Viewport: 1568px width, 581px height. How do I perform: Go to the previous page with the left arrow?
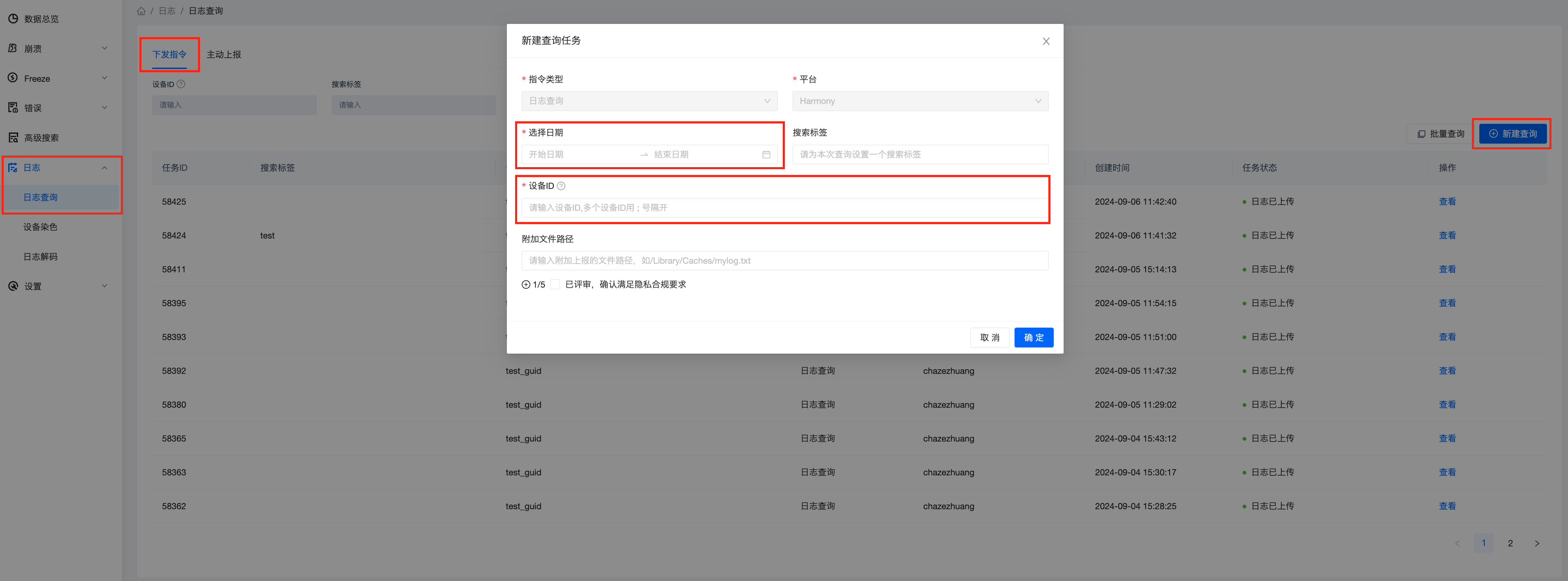(1457, 543)
